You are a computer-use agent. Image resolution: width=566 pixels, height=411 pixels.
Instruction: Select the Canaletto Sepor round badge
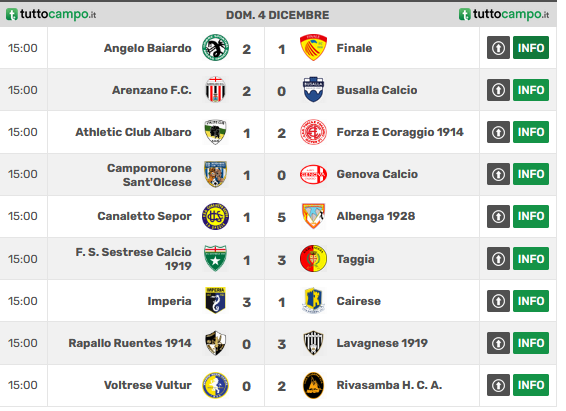pos(215,216)
